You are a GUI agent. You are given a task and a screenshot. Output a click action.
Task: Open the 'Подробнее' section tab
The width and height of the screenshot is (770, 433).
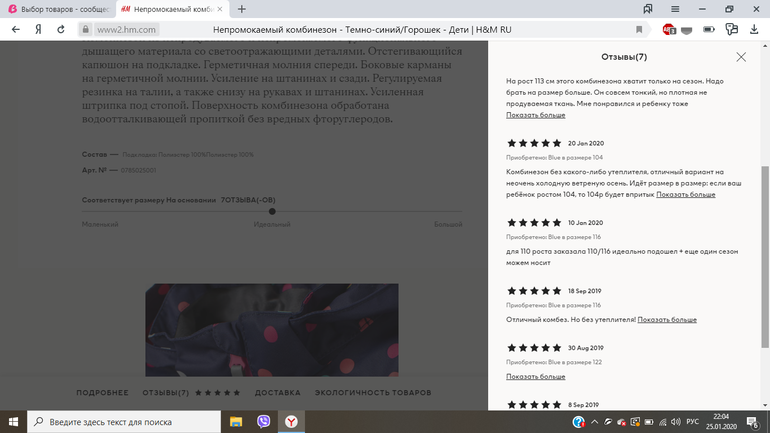pos(102,393)
